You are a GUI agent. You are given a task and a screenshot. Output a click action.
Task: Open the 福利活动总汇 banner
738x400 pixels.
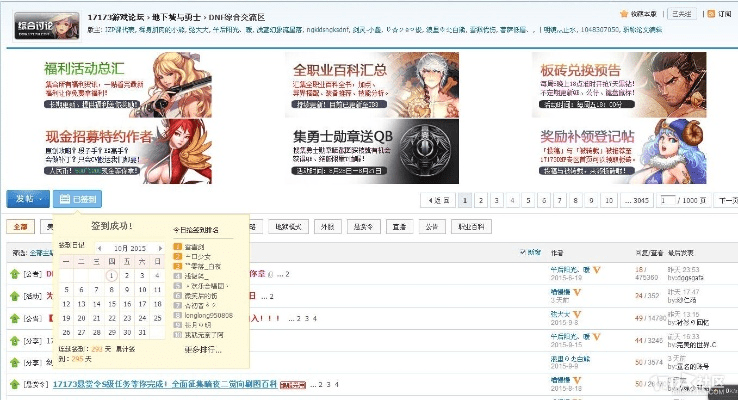(x=127, y=85)
